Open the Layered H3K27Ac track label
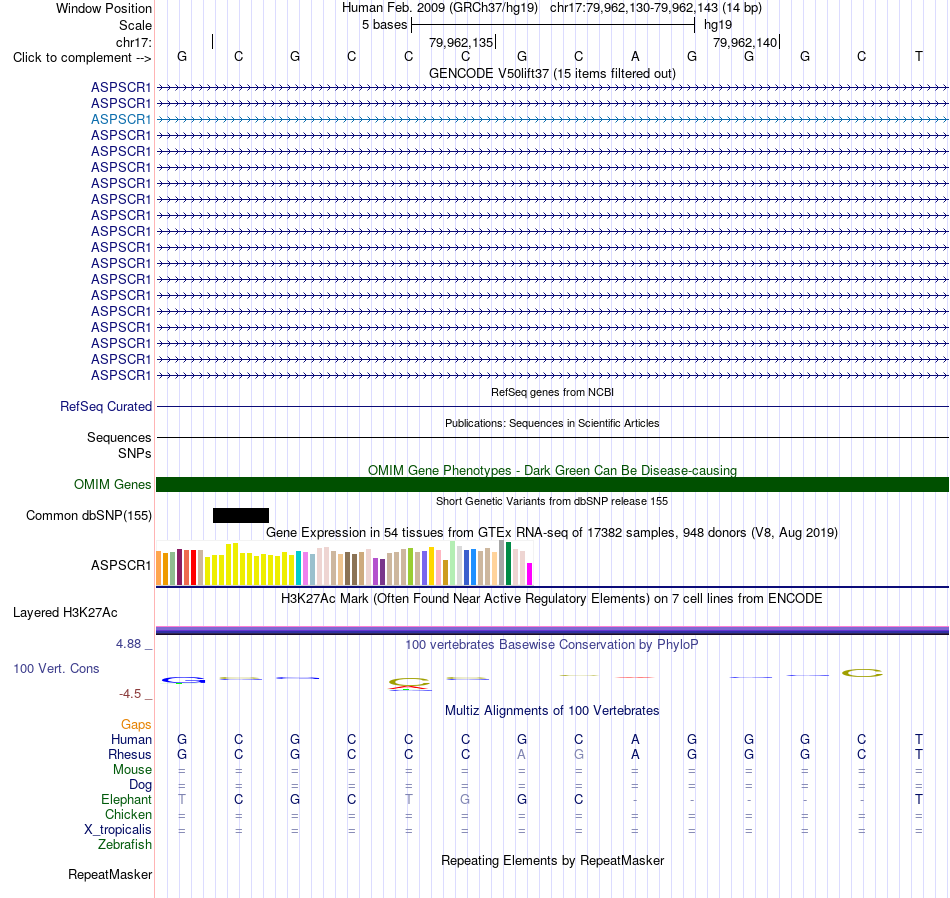This screenshot has width=950, height=898. (x=65, y=613)
